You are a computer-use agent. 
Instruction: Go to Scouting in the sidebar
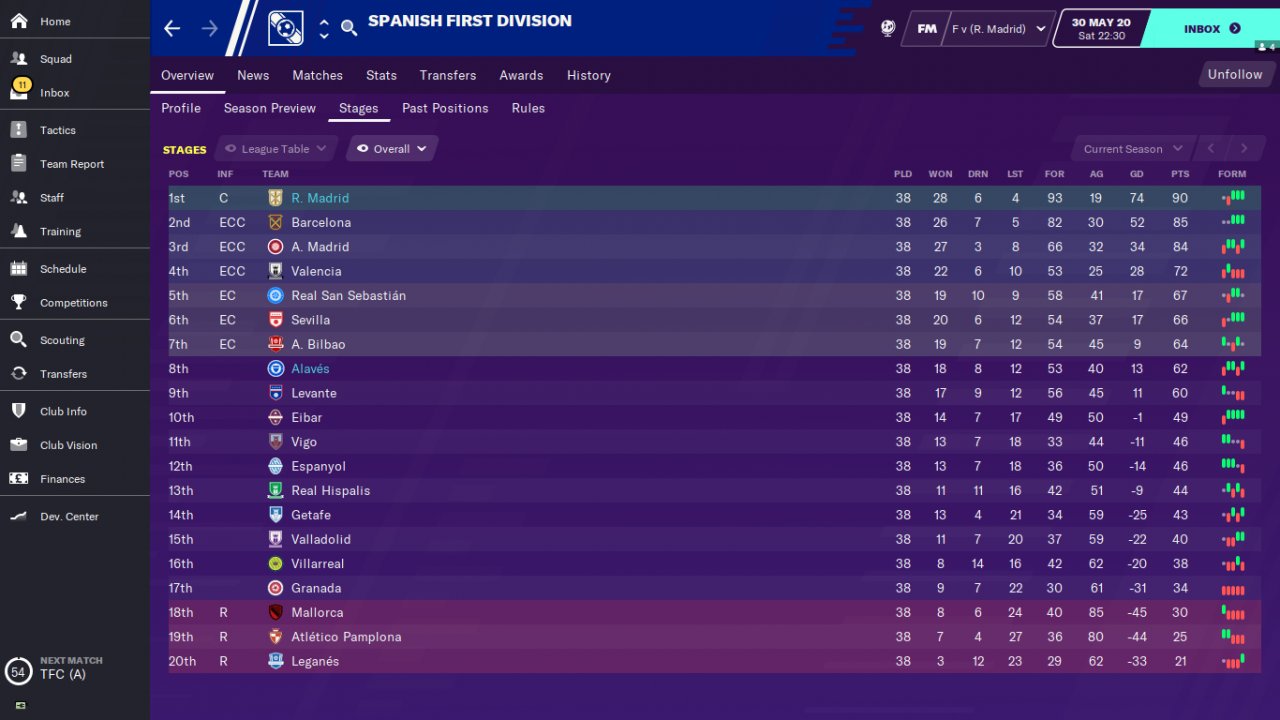point(62,340)
